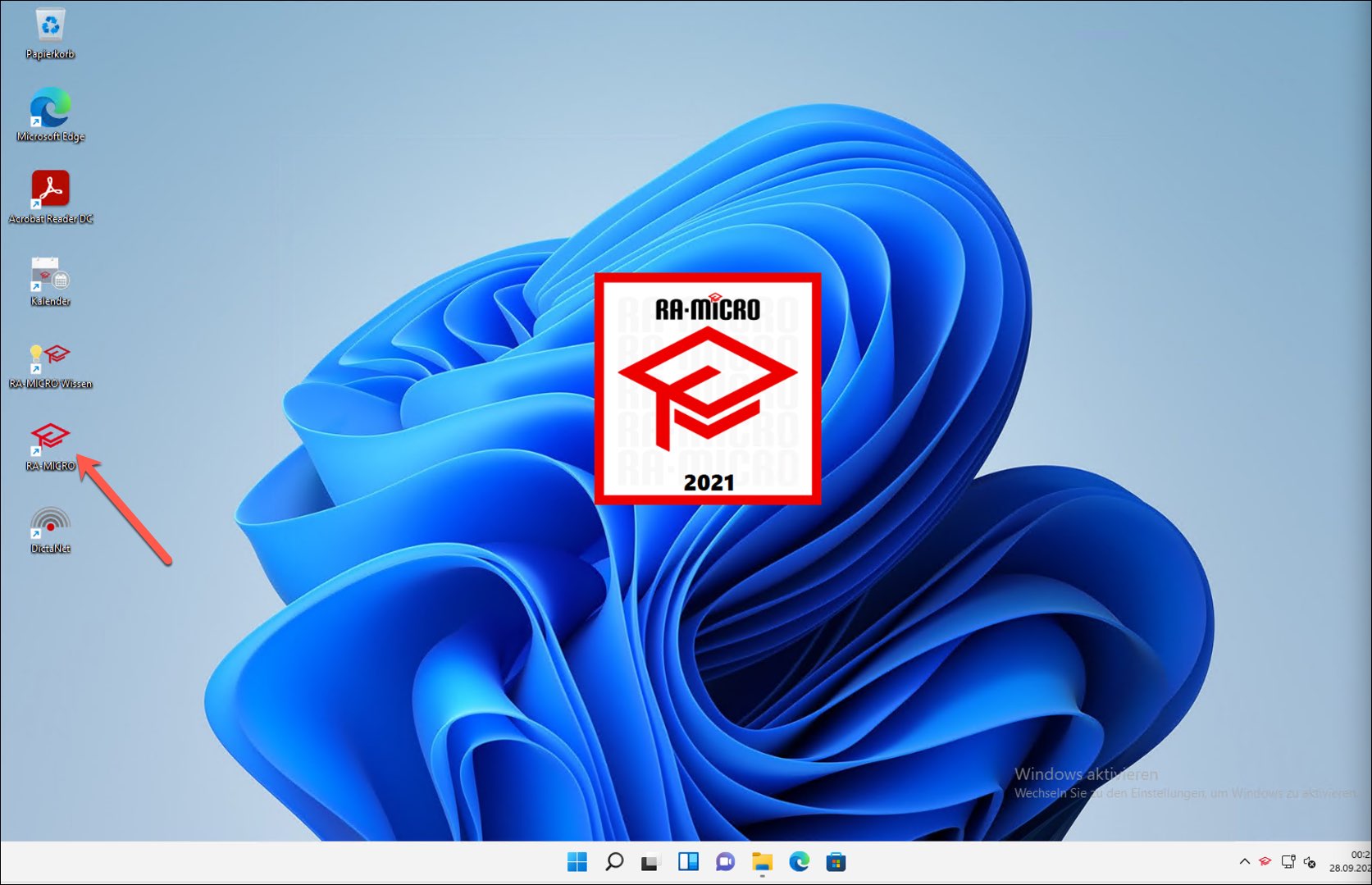Open File Explorer from the taskbar
Screen dimensions: 1372x885
point(763,862)
